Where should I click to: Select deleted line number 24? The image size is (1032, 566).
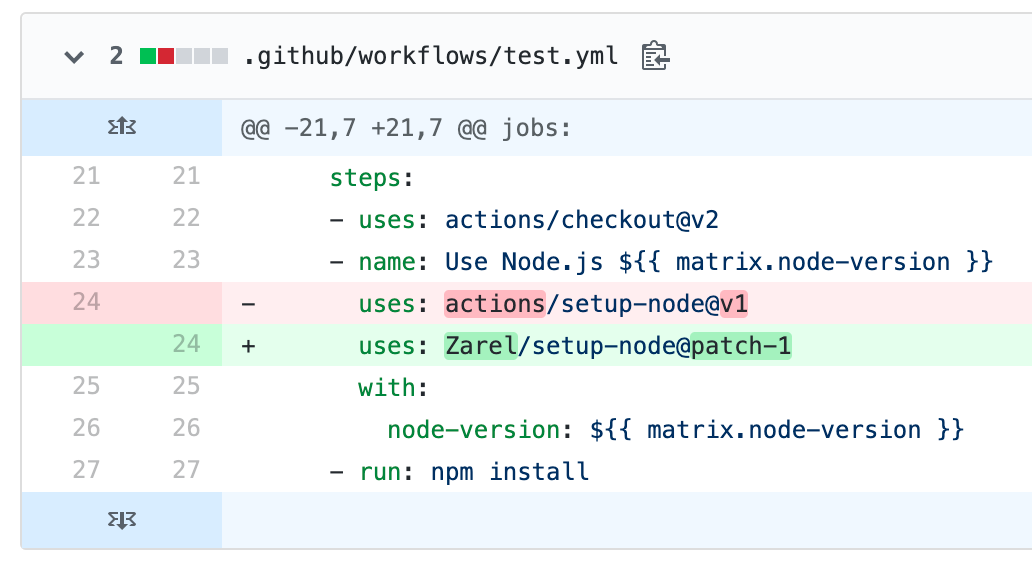(87, 302)
